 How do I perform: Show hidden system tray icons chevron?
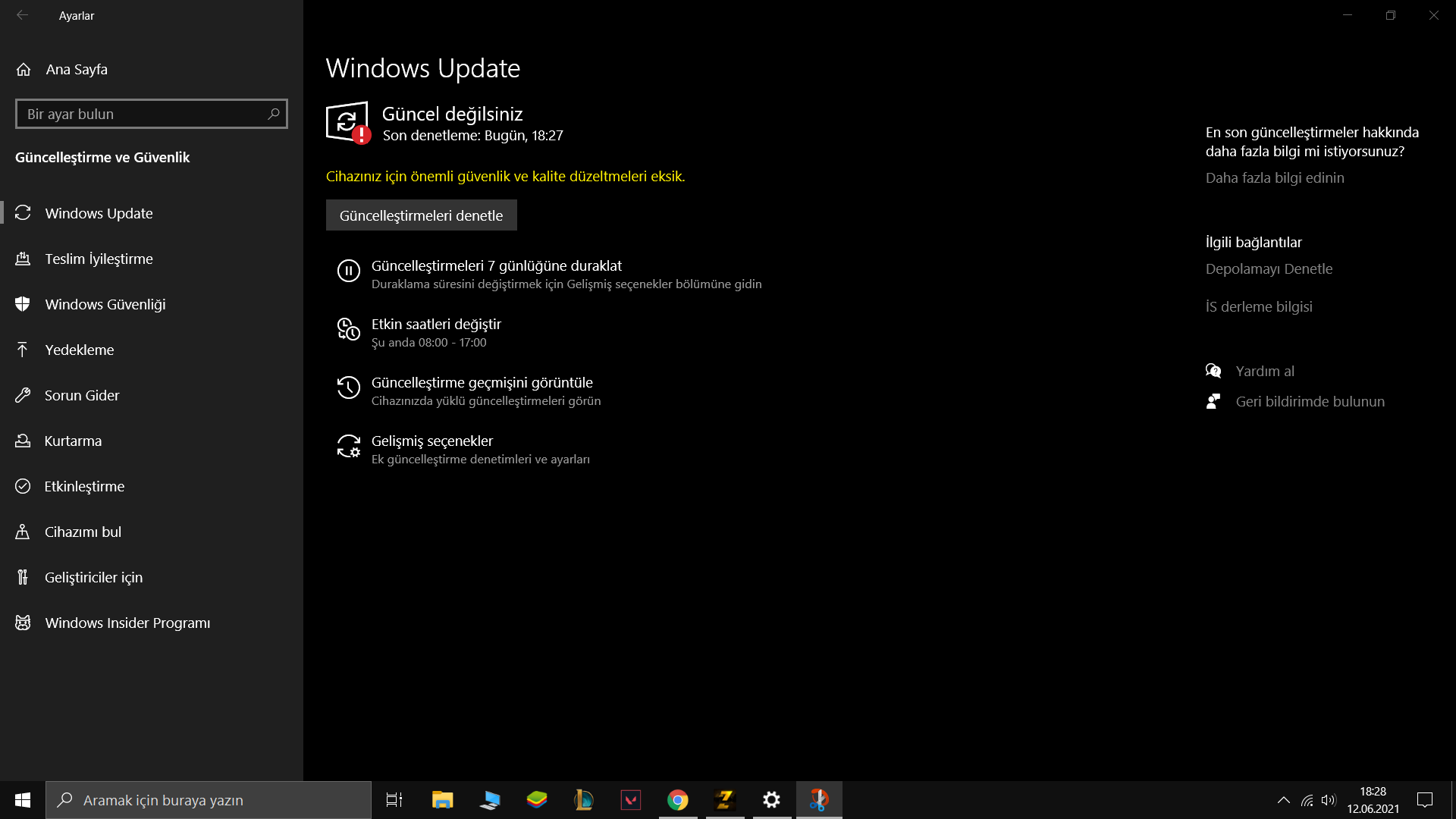pos(1283,800)
